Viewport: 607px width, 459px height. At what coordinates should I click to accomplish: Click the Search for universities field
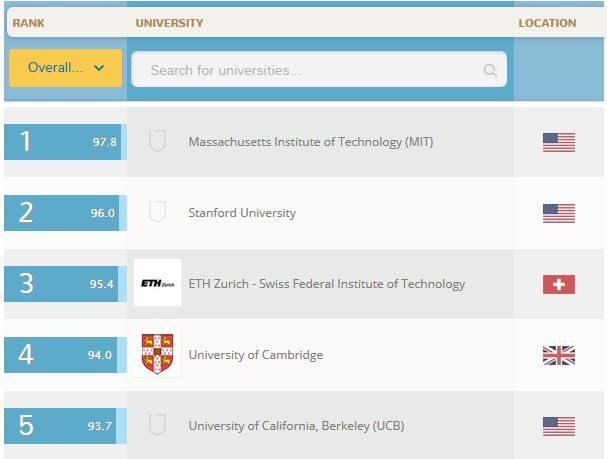tap(319, 69)
